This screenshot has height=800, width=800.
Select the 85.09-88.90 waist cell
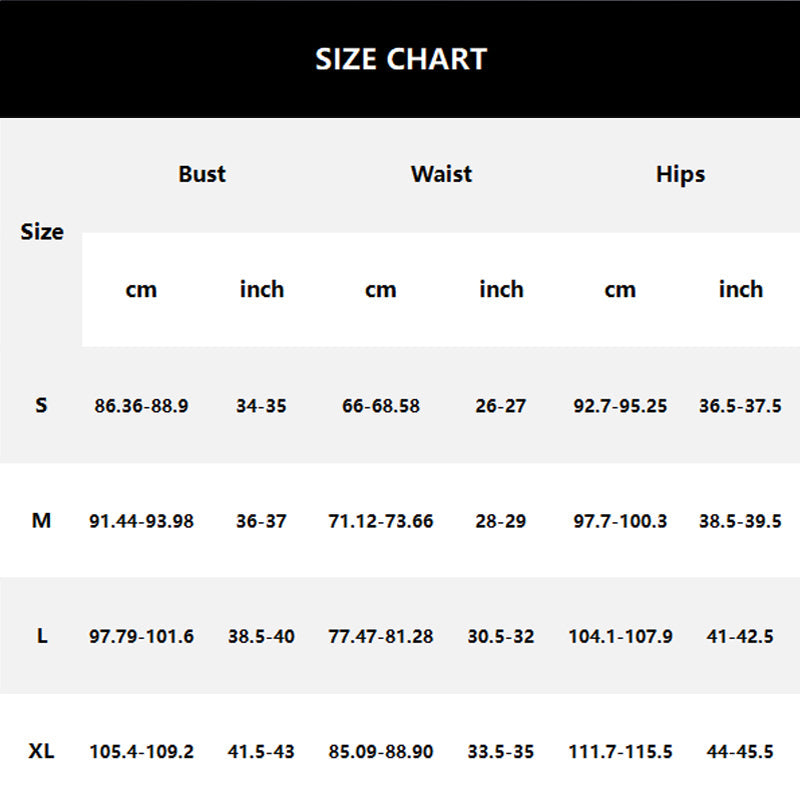(x=381, y=751)
